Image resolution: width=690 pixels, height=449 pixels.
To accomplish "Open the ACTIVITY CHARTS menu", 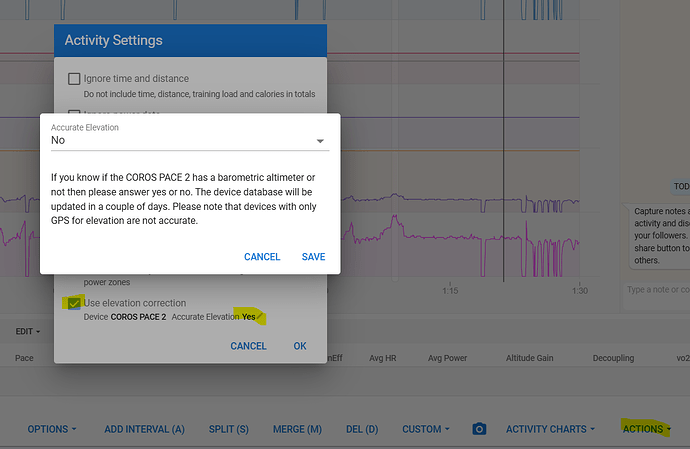I will 550,429.
